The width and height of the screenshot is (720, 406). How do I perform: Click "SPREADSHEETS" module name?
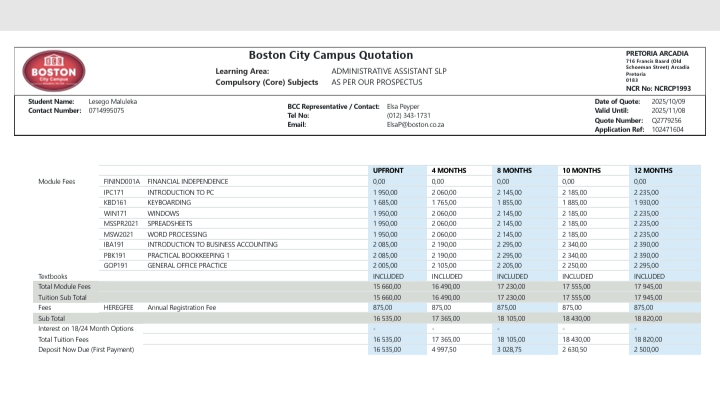tap(169, 224)
